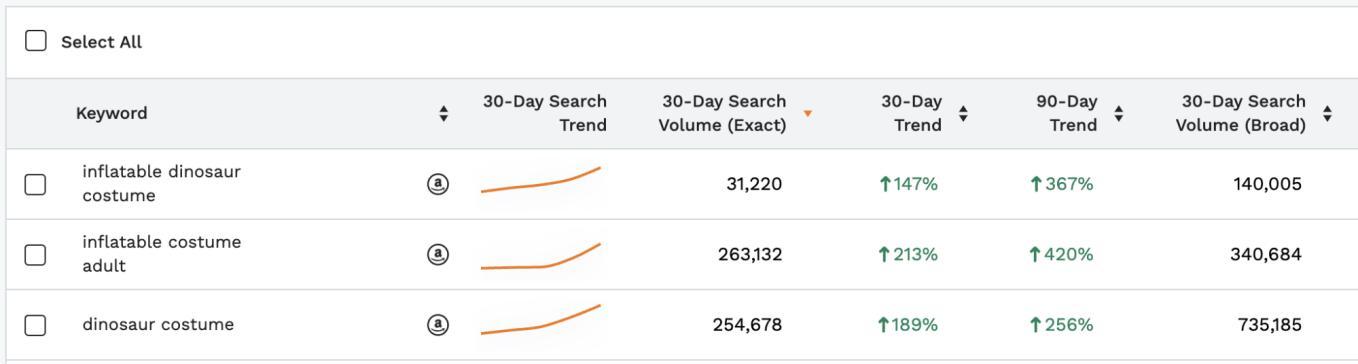Sort by 90-Day Trend column arrows
The width and height of the screenshot is (1358, 364).
click(x=1119, y=114)
